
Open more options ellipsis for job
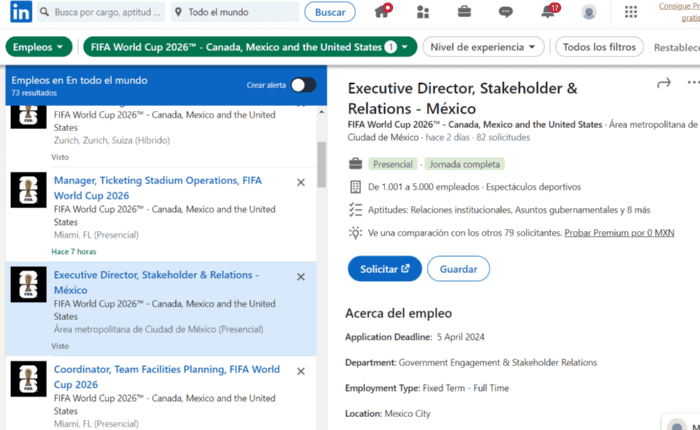click(693, 84)
